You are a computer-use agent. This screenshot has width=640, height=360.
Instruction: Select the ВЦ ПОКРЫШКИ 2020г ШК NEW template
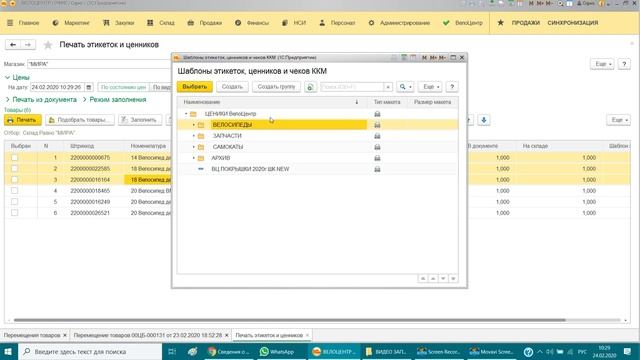click(318, 169)
